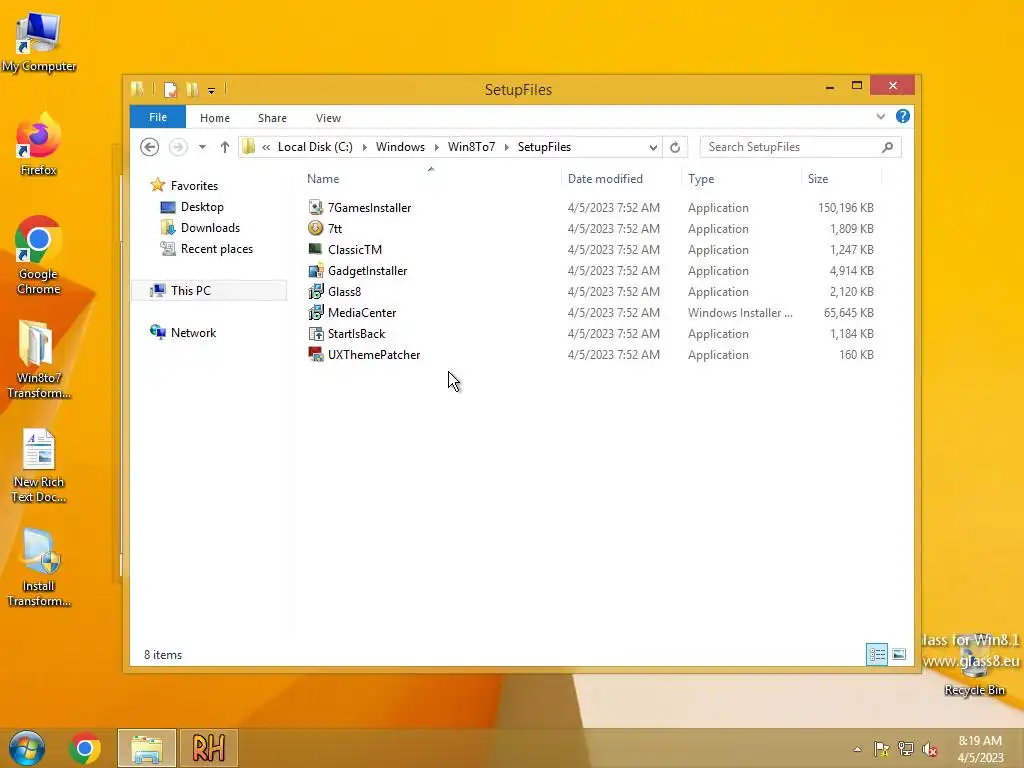Click the taskbar clock showing 8:19 AM

point(980,749)
